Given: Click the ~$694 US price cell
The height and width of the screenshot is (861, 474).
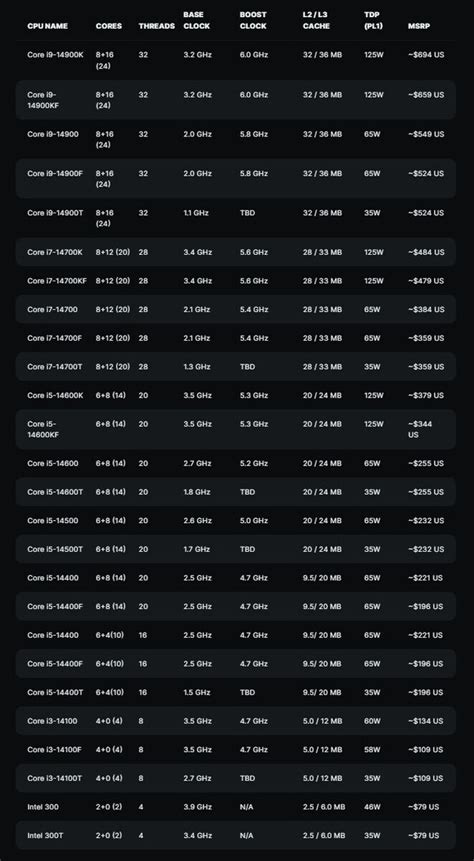Looking at the screenshot, I should (x=426, y=55).
